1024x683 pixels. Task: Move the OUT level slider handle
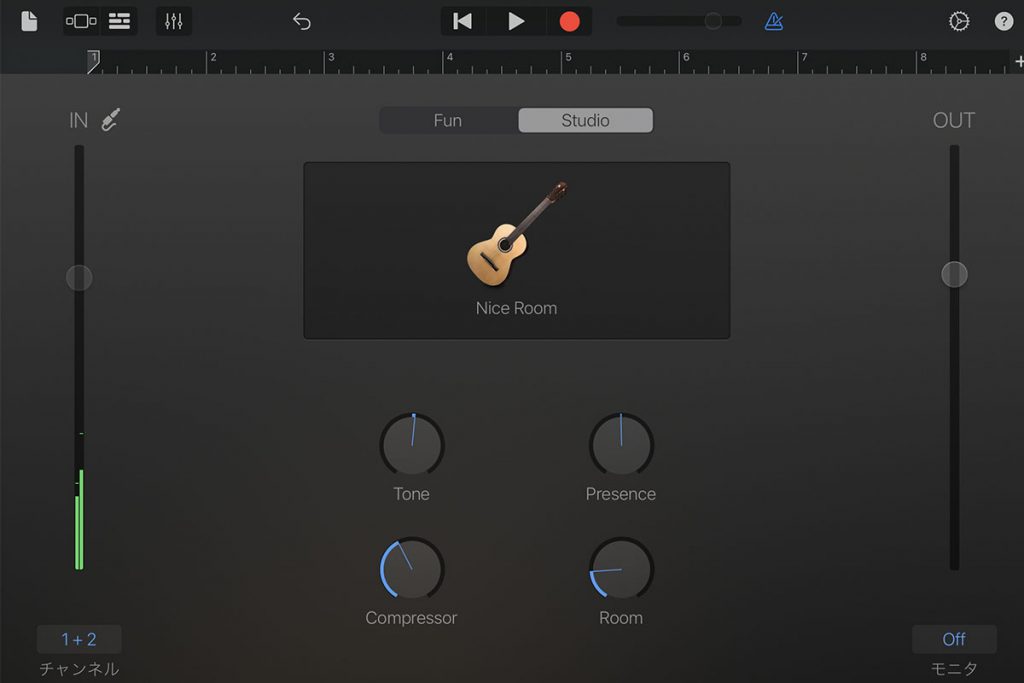click(x=954, y=274)
